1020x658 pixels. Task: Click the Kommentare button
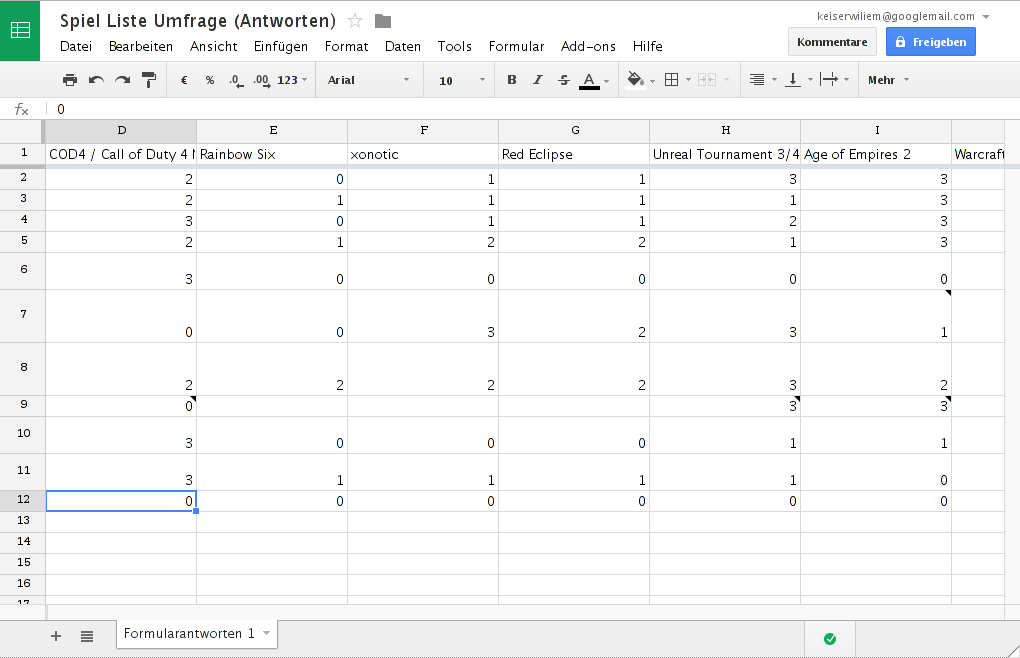832,42
